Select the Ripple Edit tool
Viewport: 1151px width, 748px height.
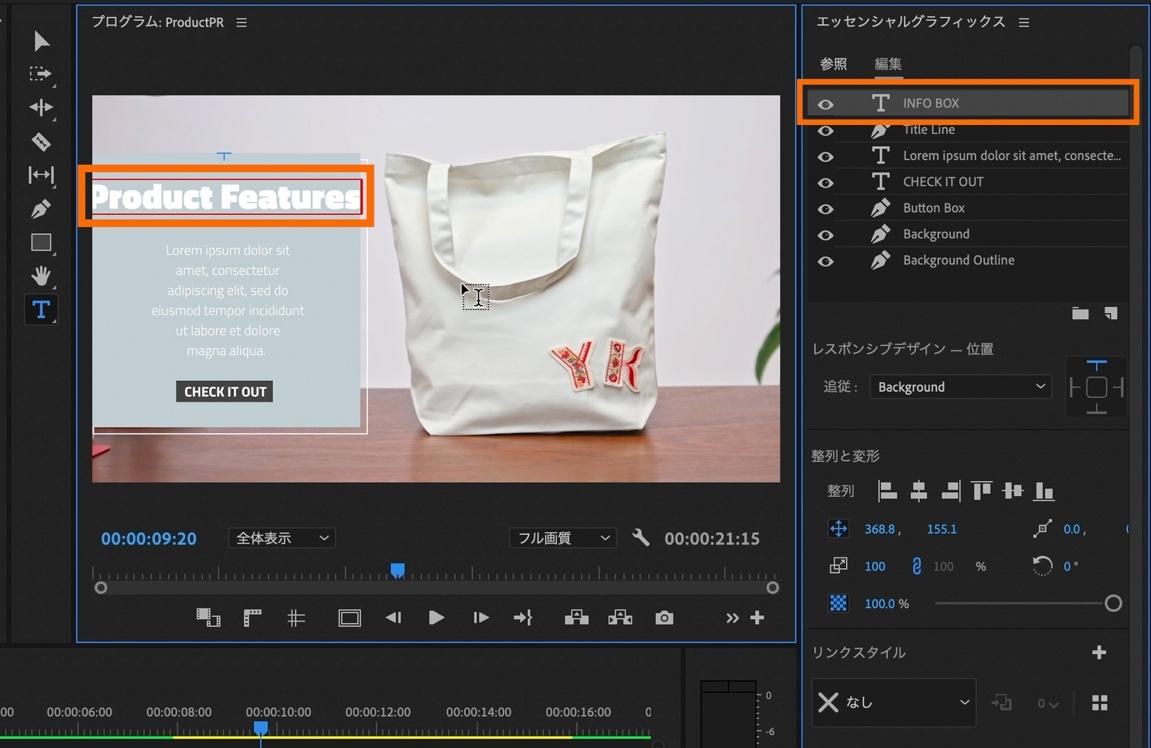pyautogui.click(x=40, y=107)
